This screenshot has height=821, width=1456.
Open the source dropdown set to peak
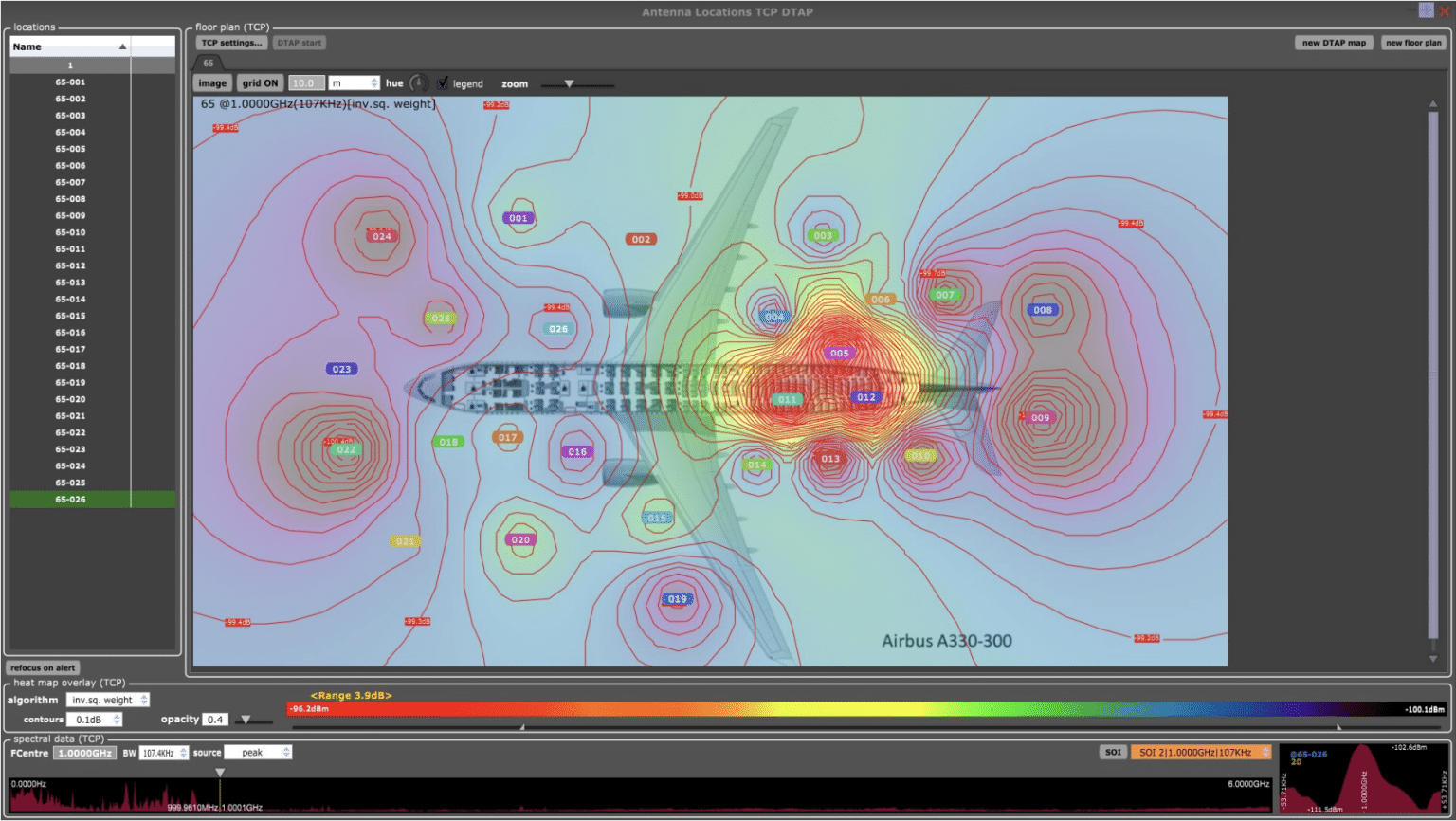258,751
